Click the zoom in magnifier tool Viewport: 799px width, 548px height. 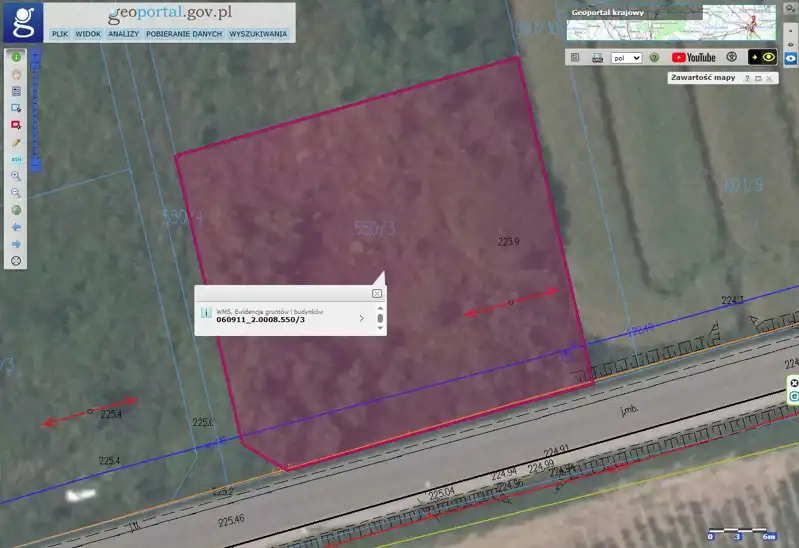[x=16, y=176]
